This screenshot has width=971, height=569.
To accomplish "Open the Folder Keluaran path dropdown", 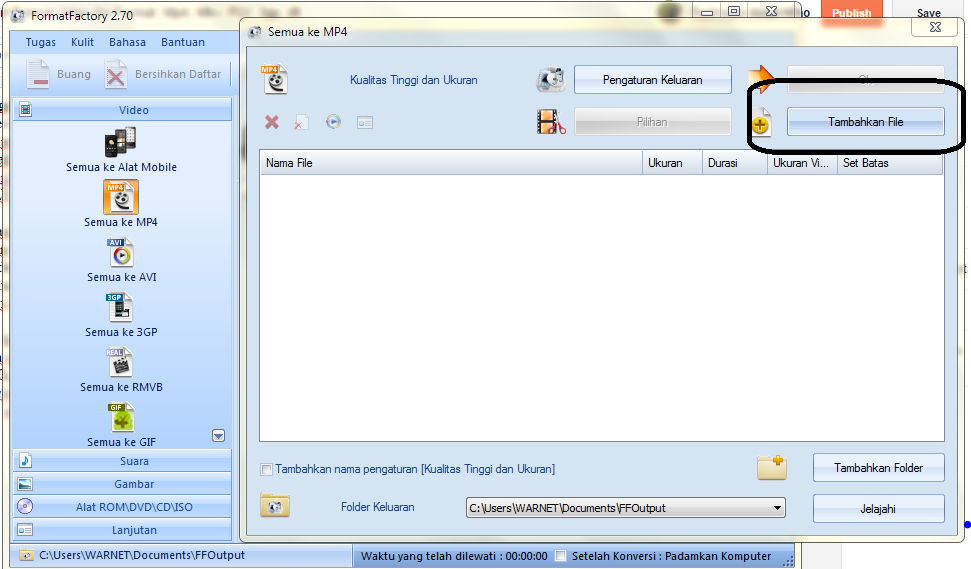I will 777,508.
